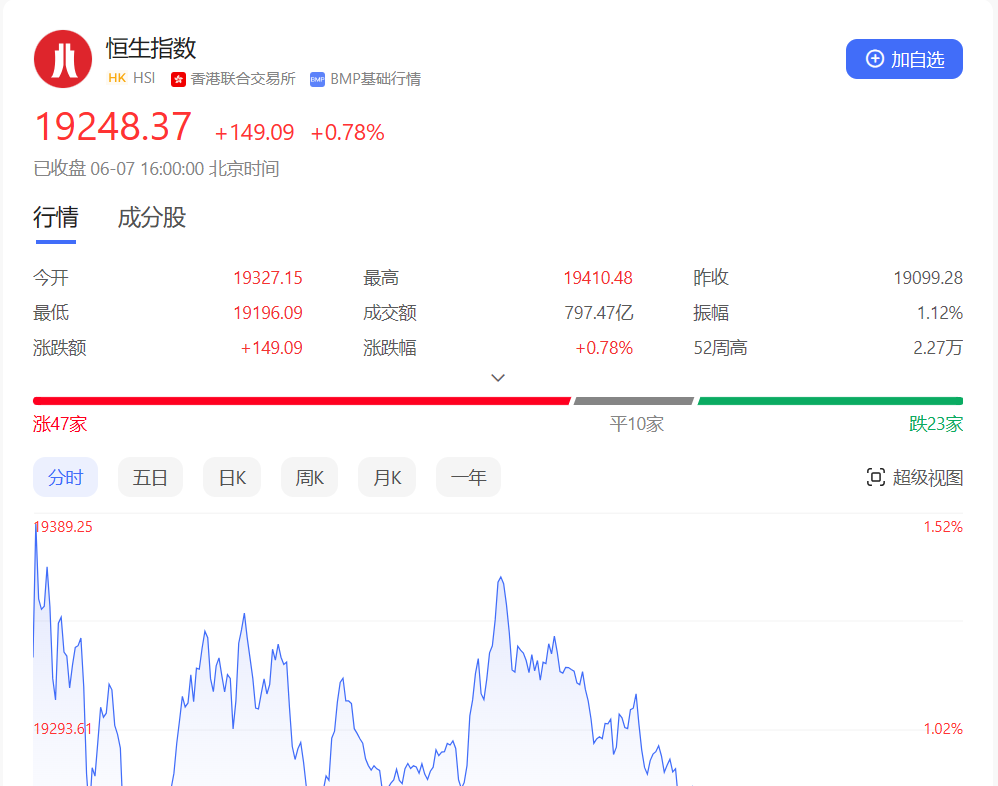Click the Hong Kong exchange flag icon
Image resolution: width=998 pixels, height=786 pixels.
pyautogui.click(x=178, y=79)
